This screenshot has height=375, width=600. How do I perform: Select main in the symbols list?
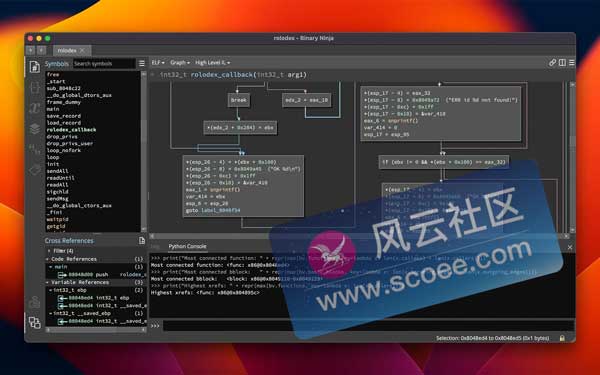(x=53, y=109)
